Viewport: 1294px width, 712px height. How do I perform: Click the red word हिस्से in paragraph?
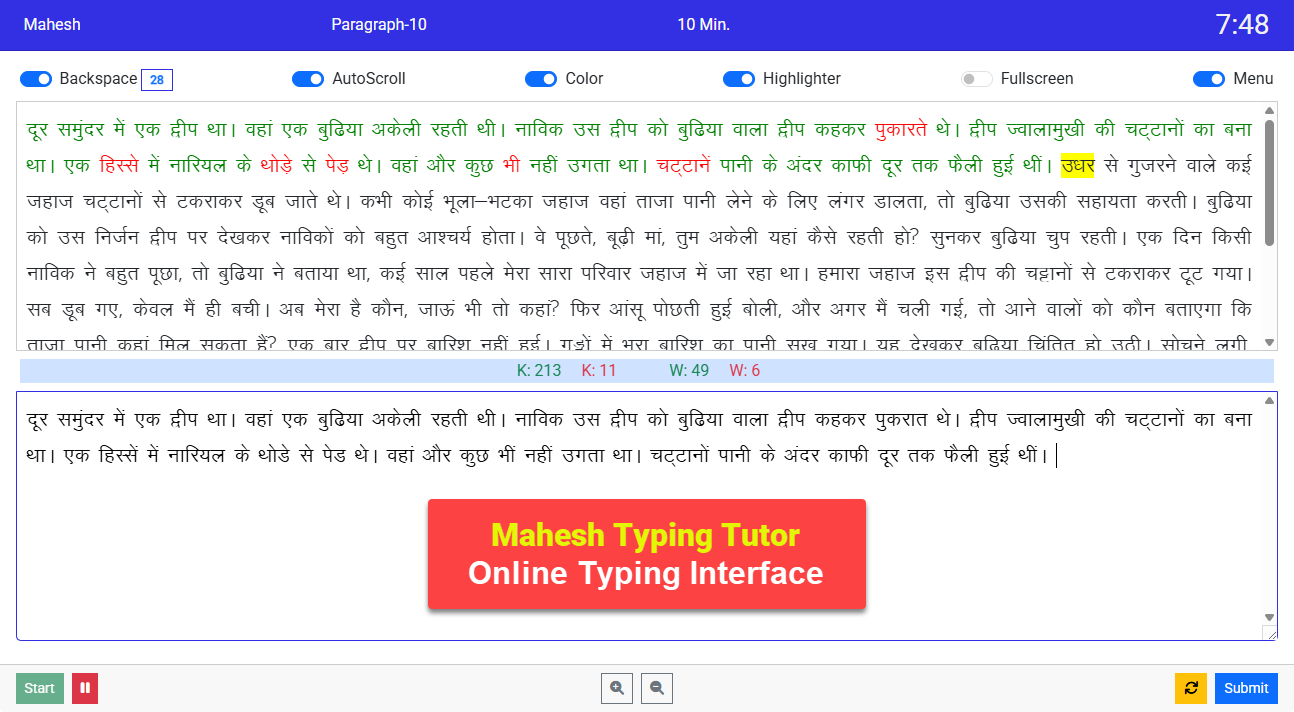(x=119, y=165)
